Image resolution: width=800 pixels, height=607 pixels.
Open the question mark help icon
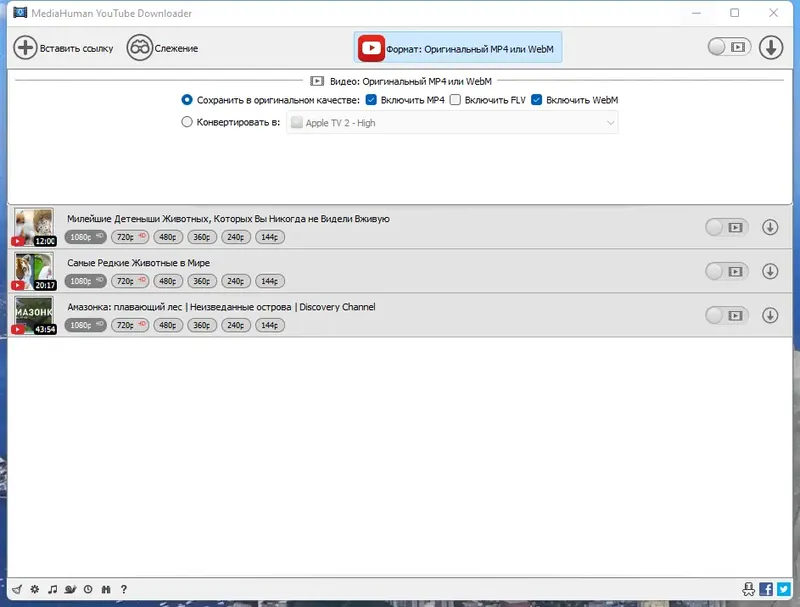coord(123,589)
